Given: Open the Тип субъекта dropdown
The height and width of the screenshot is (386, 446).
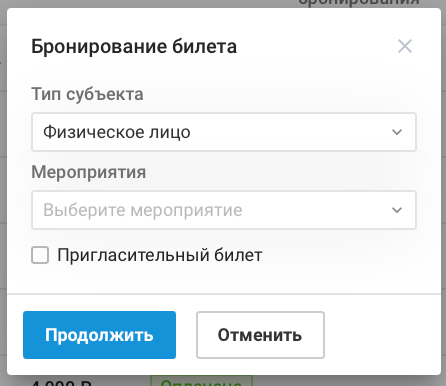Looking at the screenshot, I should 224,132.
